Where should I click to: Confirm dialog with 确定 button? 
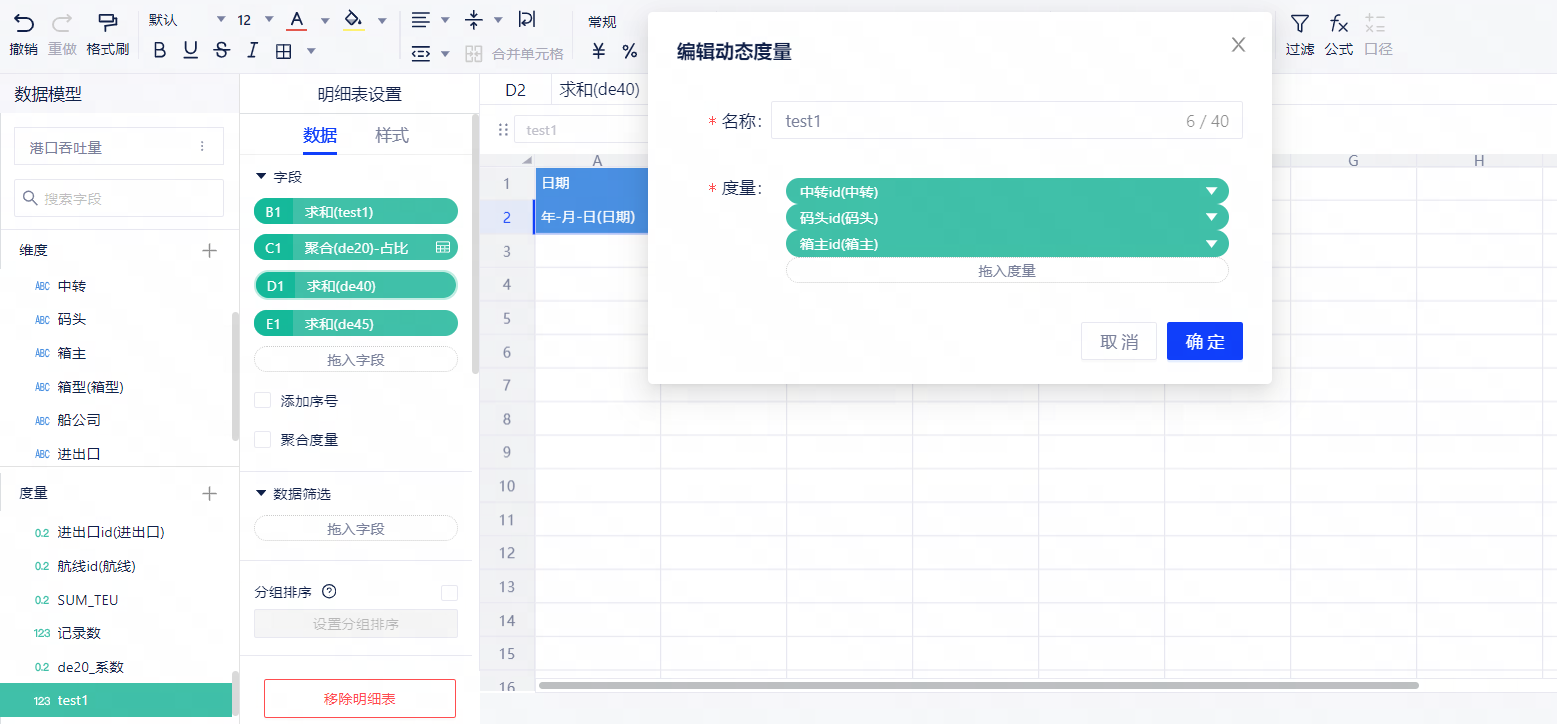pyautogui.click(x=1204, y=341)
